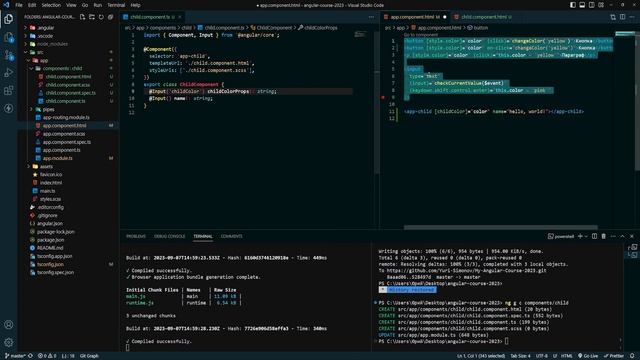Expand the .angular folder
Viewport: 640px width, 360px height.
tap(46, 28)
